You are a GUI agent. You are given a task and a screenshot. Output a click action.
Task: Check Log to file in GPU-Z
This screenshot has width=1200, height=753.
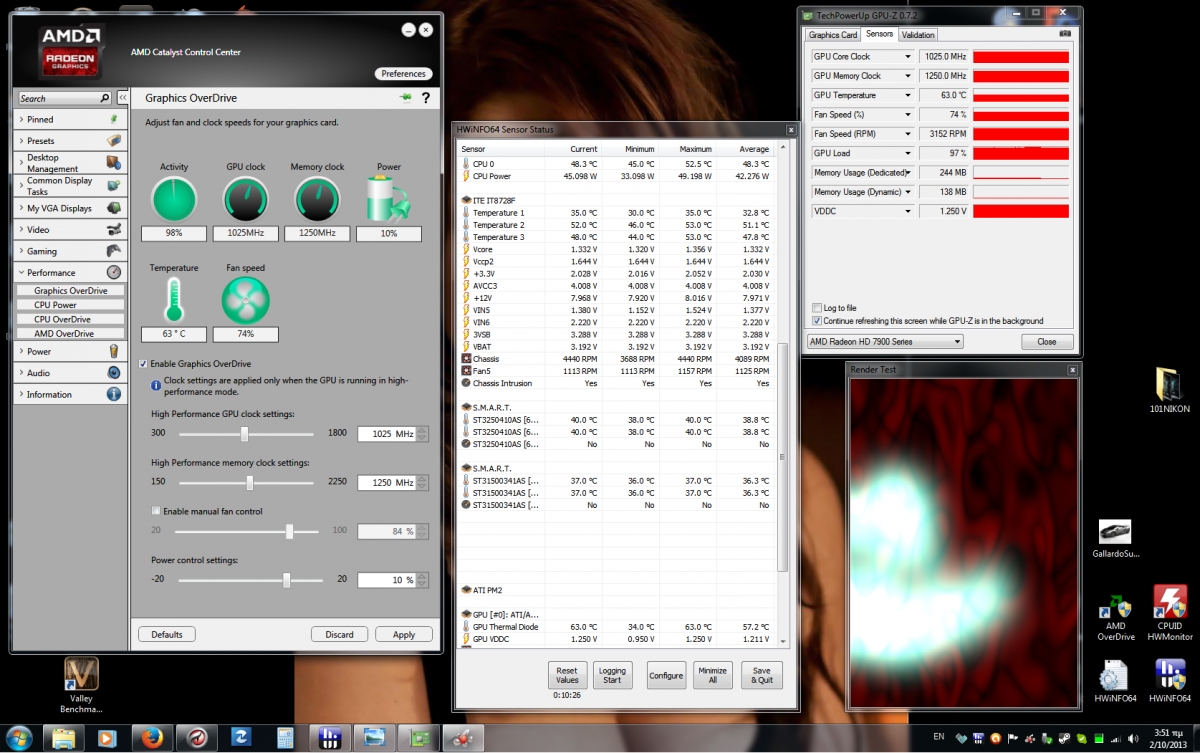tap(817, 308)
